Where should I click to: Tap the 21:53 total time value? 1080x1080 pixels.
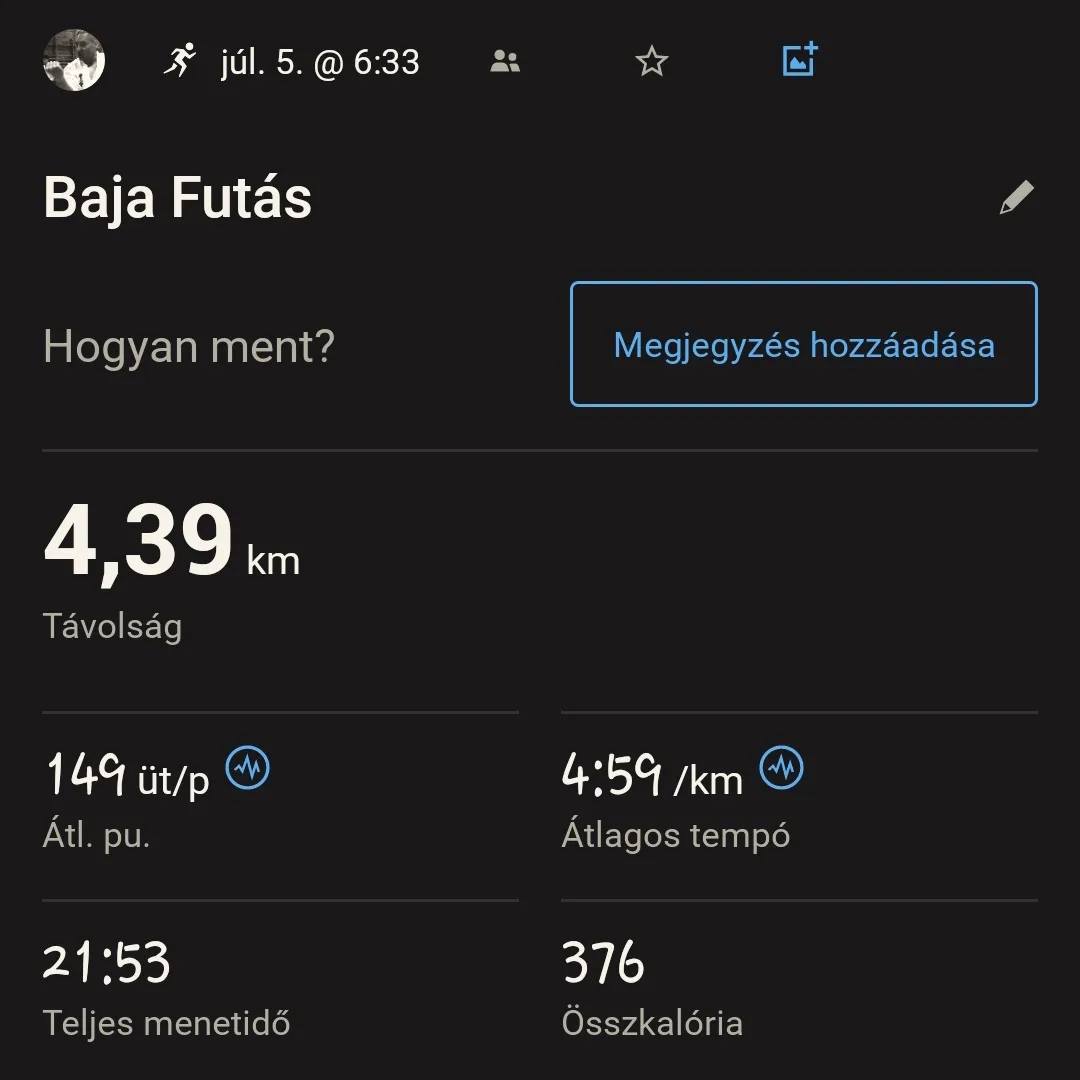(x=107, y=962)
